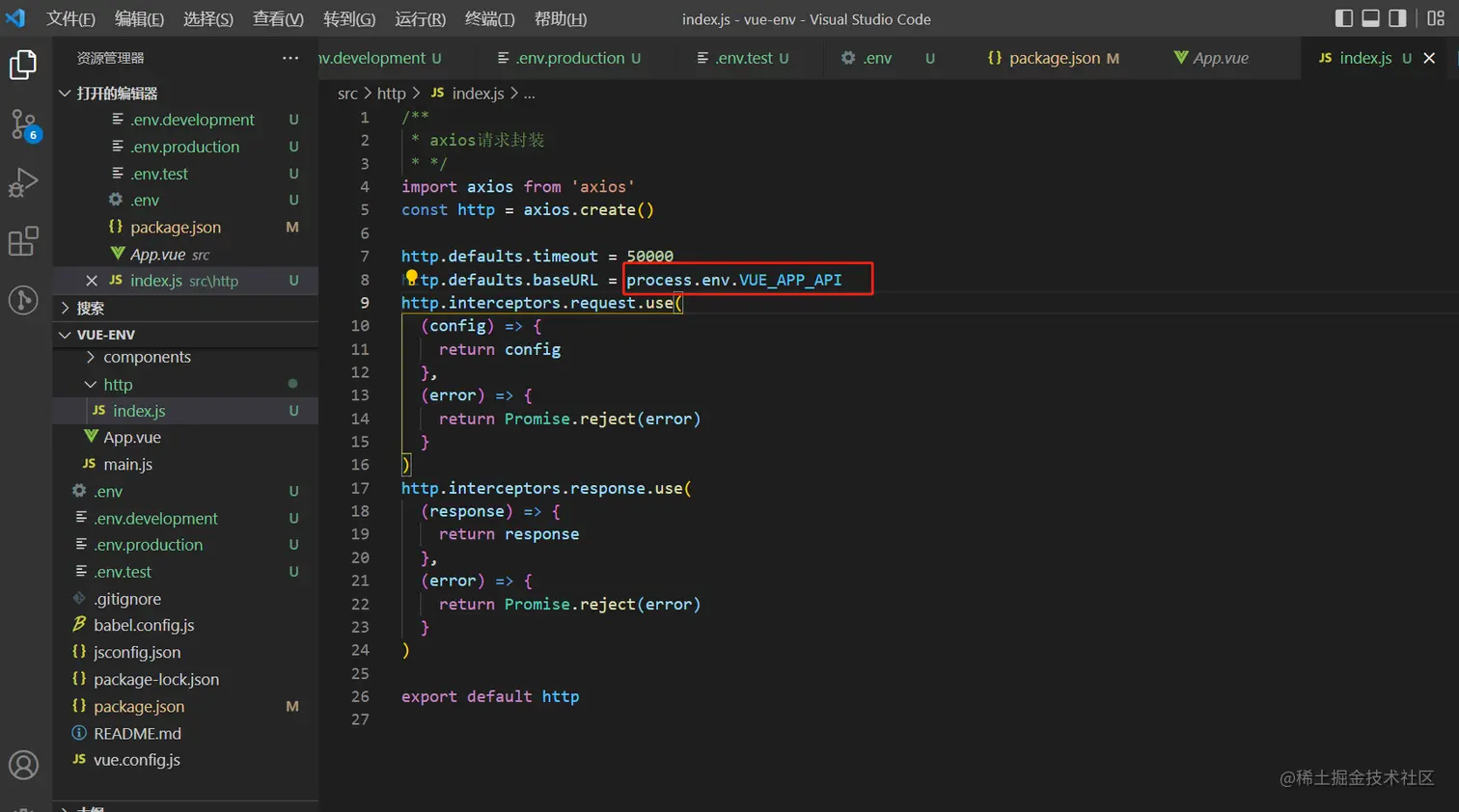Open the 帮助(H) menu
1459x812 pixels.
(561, 18)
